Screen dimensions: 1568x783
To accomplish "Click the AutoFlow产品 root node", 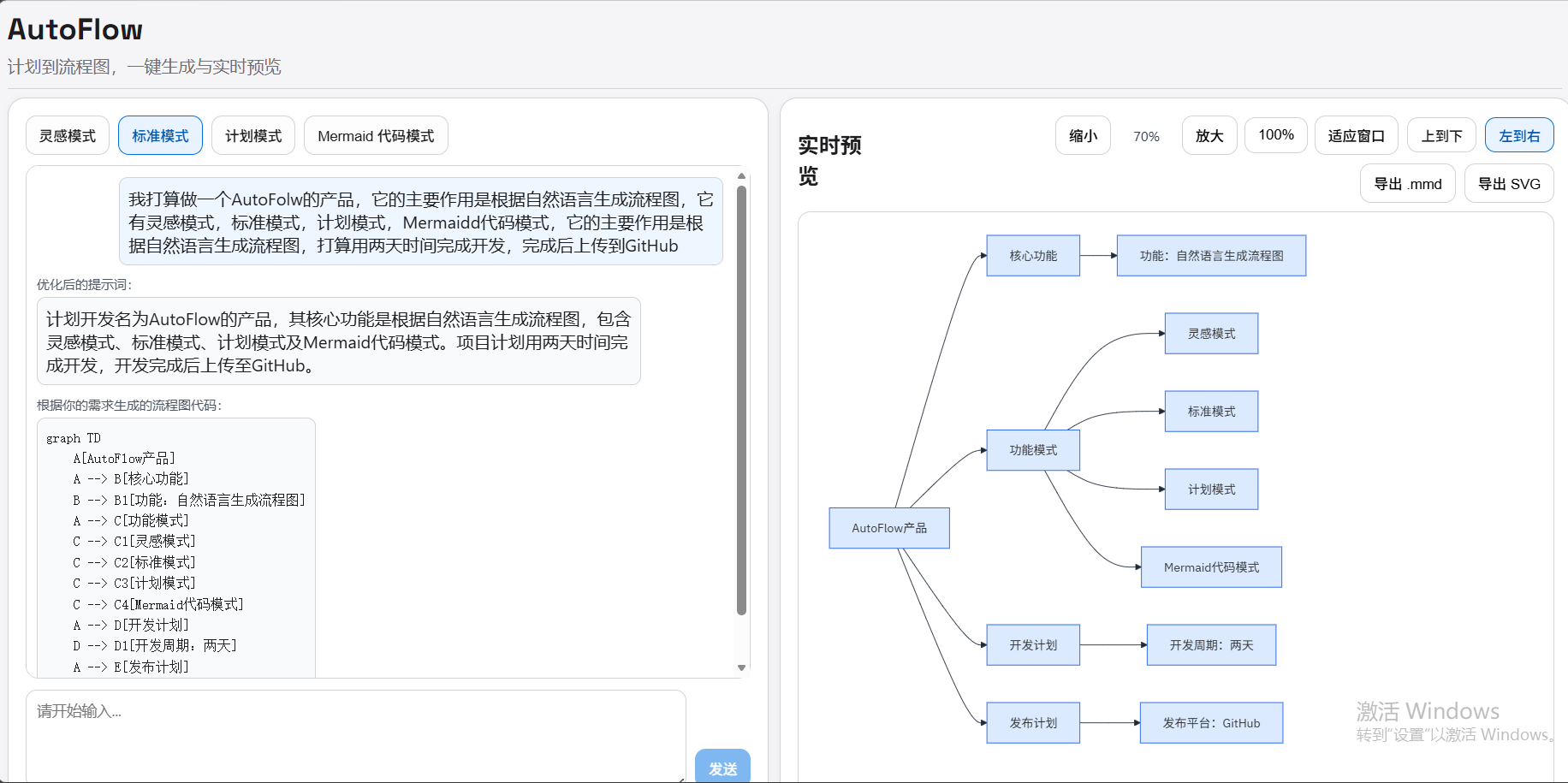I will coord(889,528).
